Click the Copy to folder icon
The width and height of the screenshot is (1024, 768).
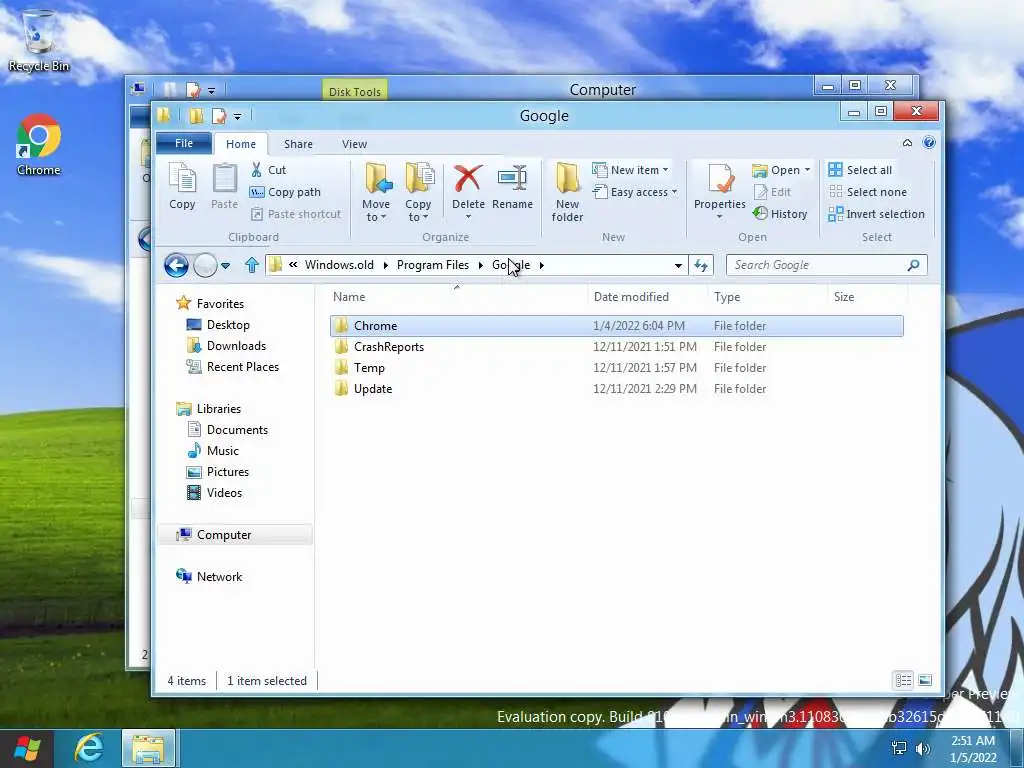[419, 178]
